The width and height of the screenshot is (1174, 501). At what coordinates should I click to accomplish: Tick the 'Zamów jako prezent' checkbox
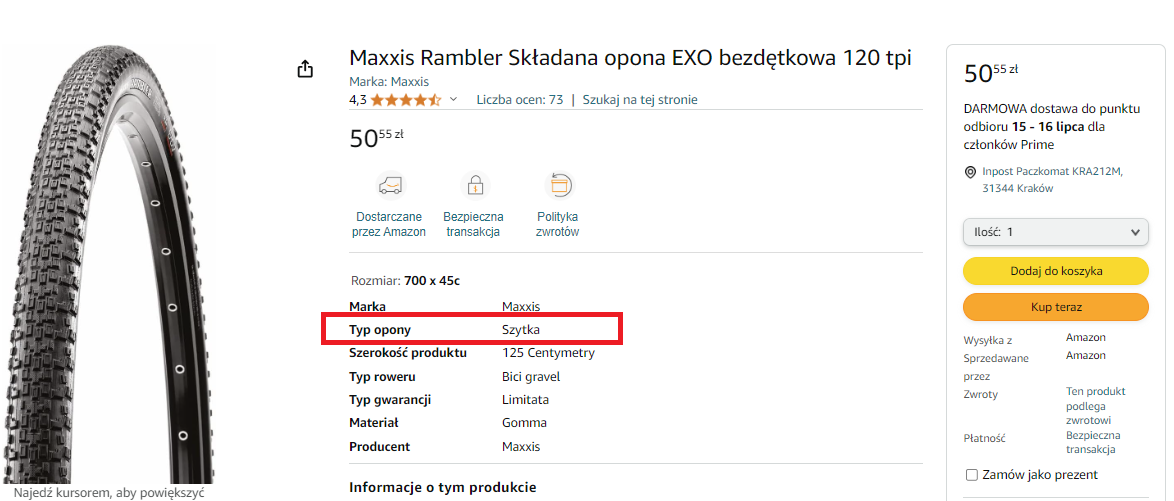click(972, 475)
